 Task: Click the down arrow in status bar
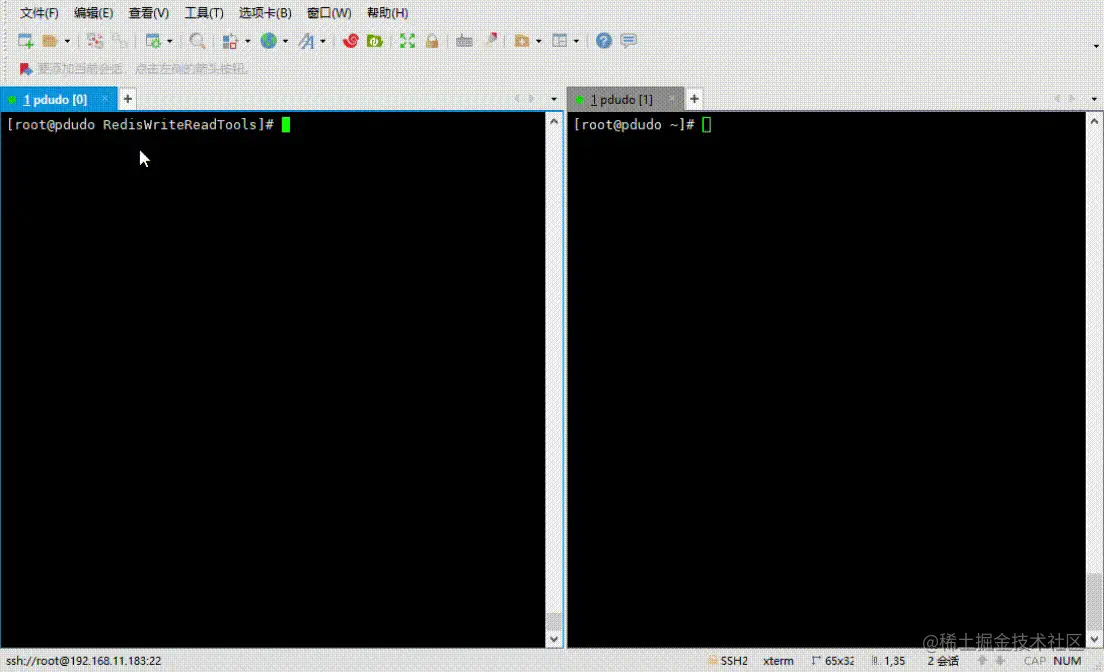[x=1000, y=661]
